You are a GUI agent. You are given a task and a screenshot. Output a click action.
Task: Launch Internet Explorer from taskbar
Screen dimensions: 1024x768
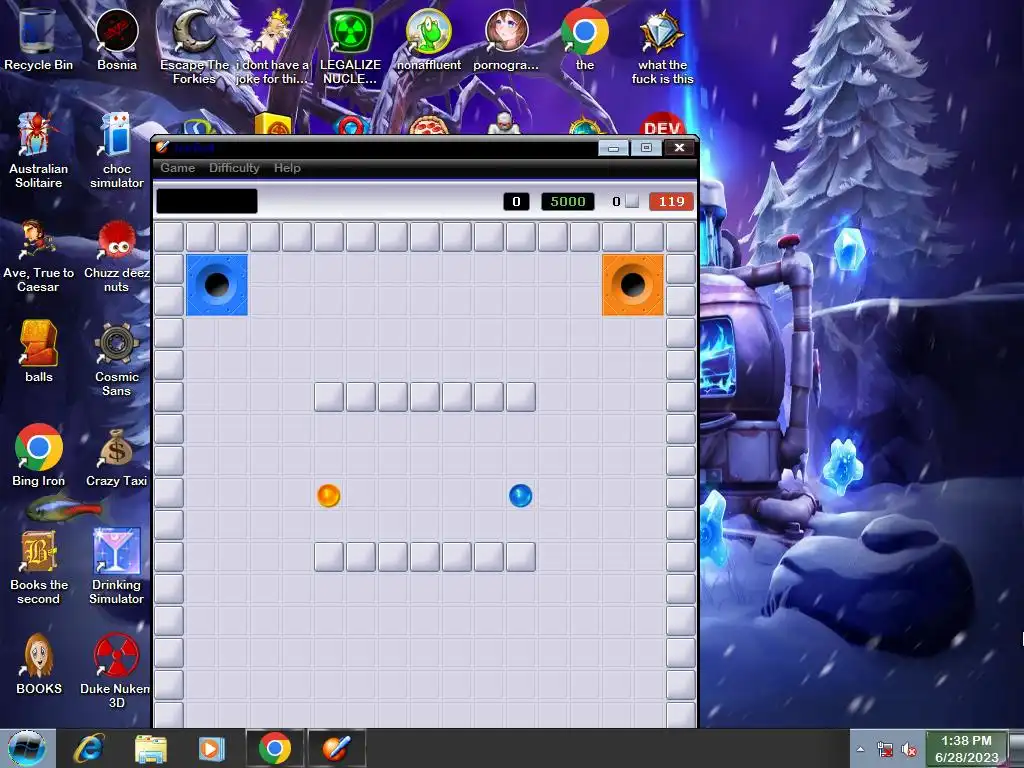point(89,748)
